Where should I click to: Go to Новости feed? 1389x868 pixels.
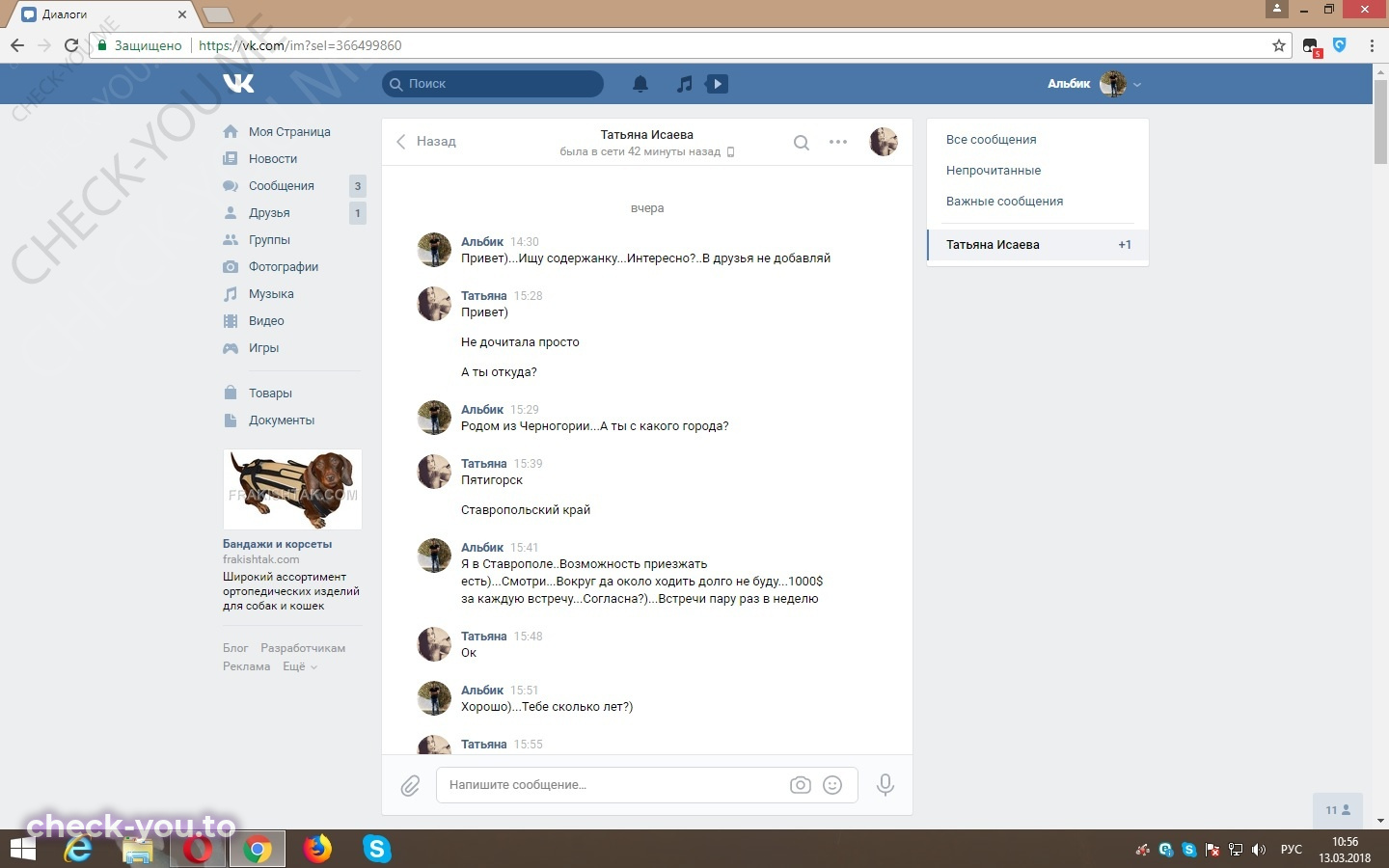click(x=273, y=159)
